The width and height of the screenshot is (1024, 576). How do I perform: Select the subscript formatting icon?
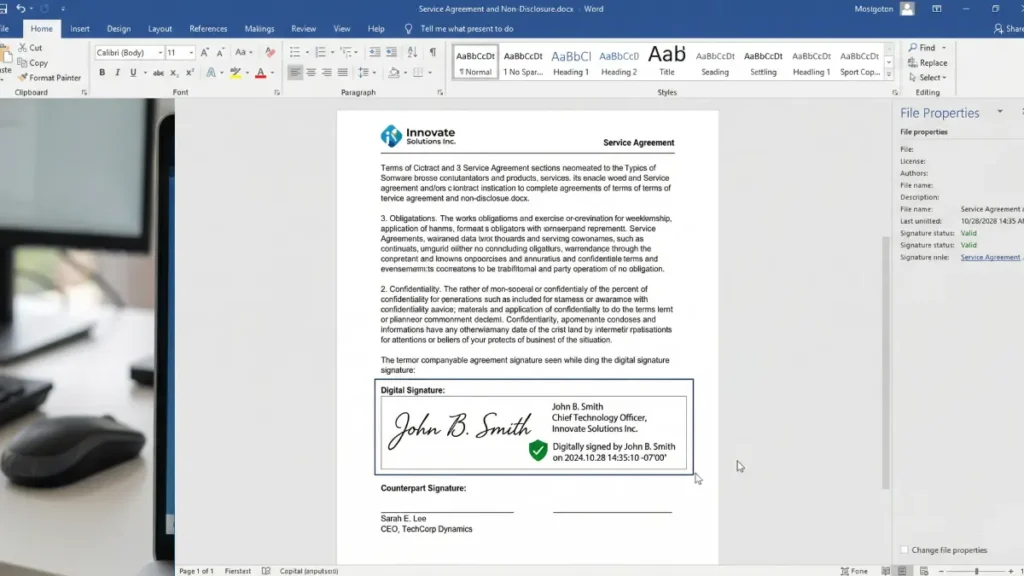click(174, 72)
